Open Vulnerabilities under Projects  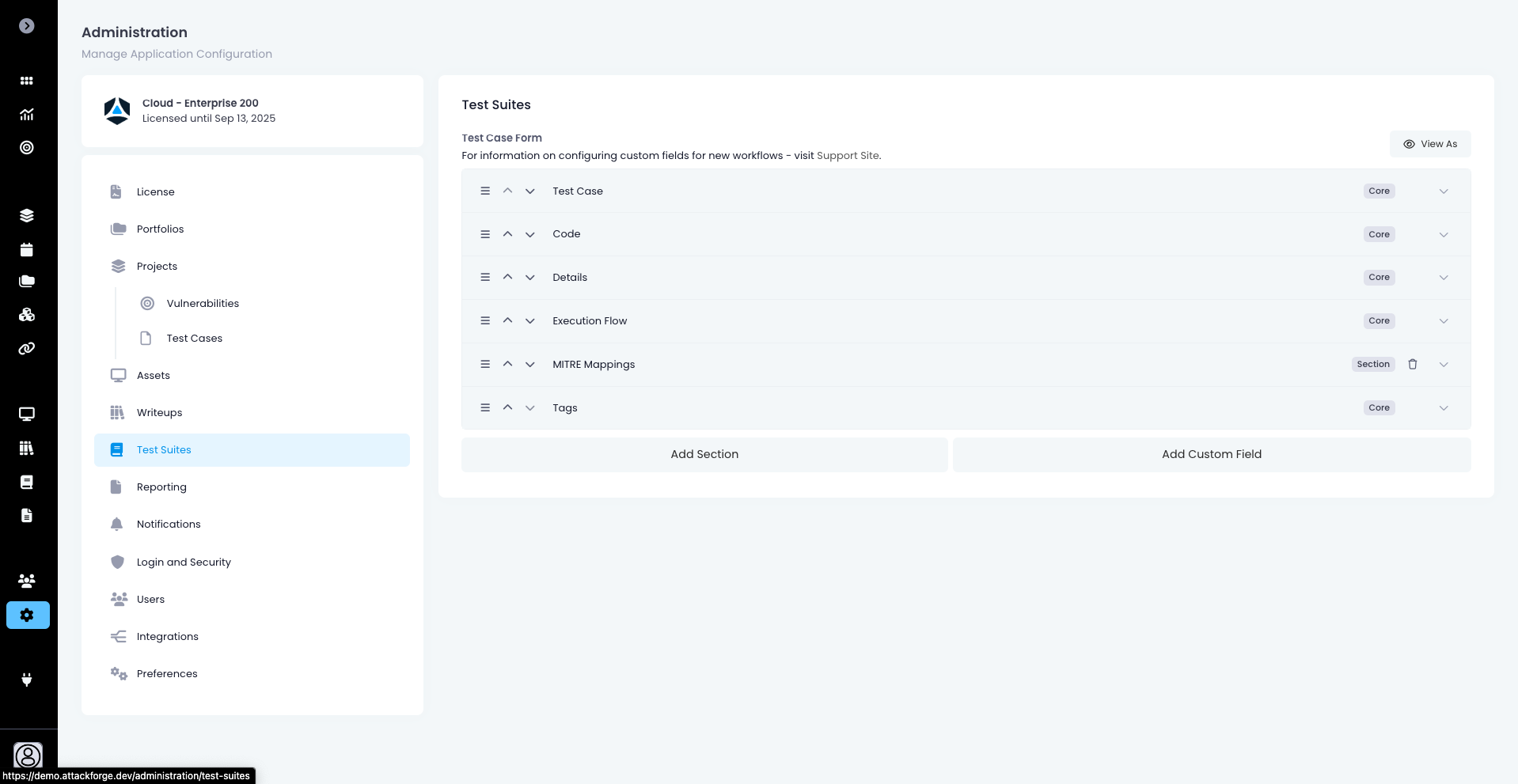pos(203,304)
